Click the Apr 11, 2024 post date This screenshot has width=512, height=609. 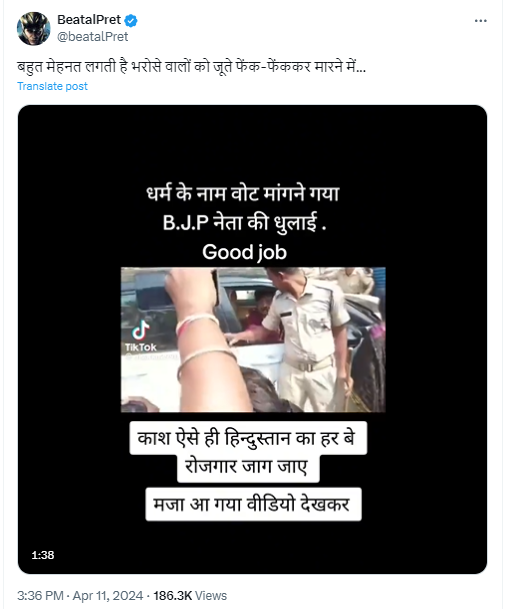(108, 596)
